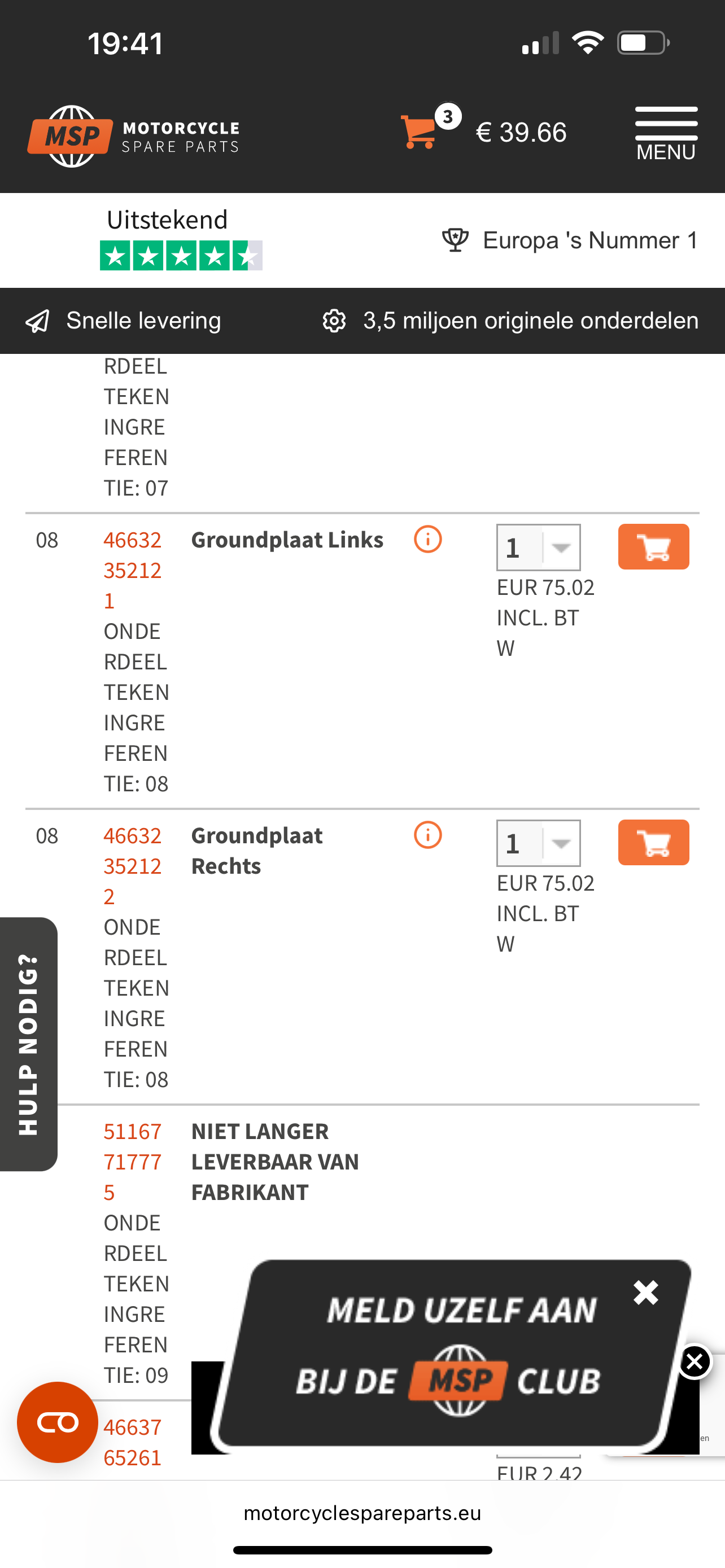The width and height of the screenshot is (725, 1568).
Task: Open part number 46632352121 link
Action: point(132,570)
